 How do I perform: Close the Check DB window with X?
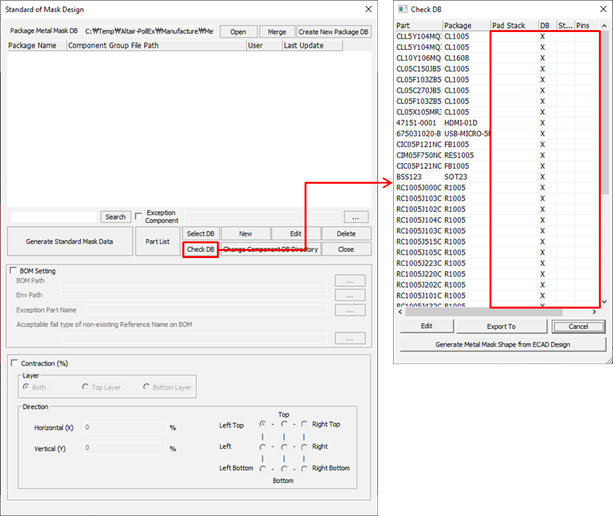tap(599, 8)
